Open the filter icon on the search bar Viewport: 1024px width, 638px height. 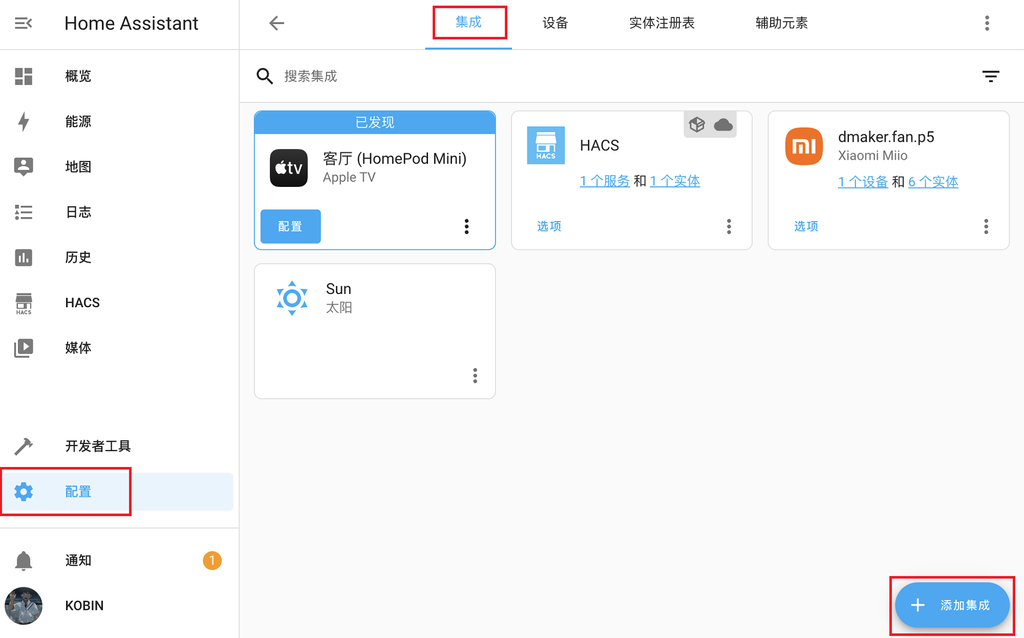coord(990,76)
